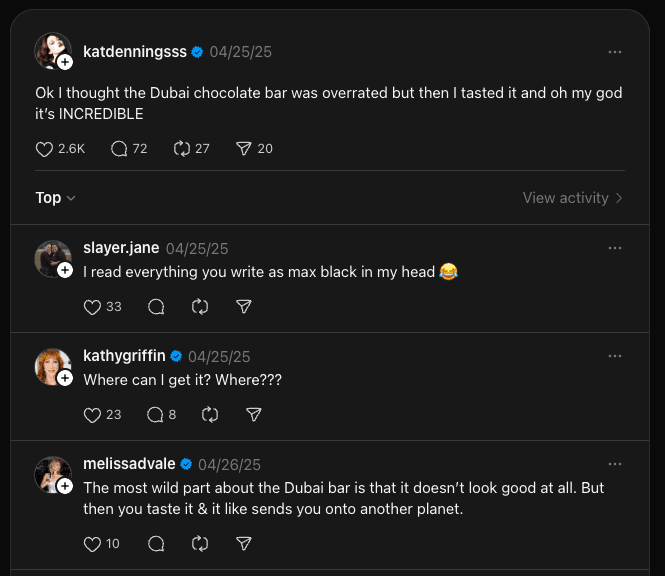Open replies on katdenningsss's post
Image resolution: width=665 pixels, height=576 pixels.
(119, 149)
